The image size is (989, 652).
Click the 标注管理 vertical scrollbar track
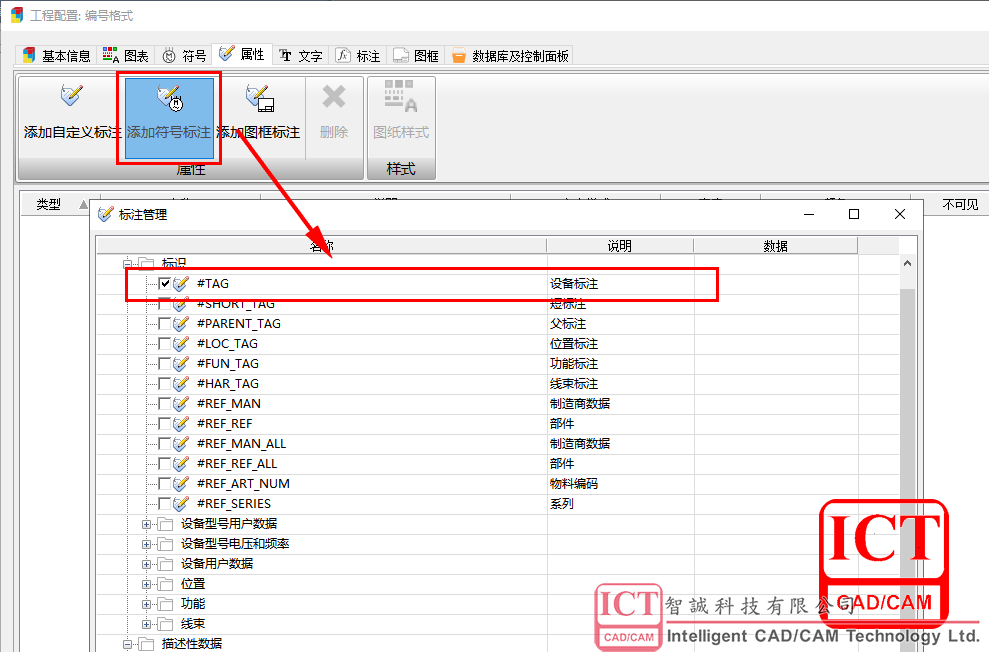pyautogui.click(x=907, y=454)
